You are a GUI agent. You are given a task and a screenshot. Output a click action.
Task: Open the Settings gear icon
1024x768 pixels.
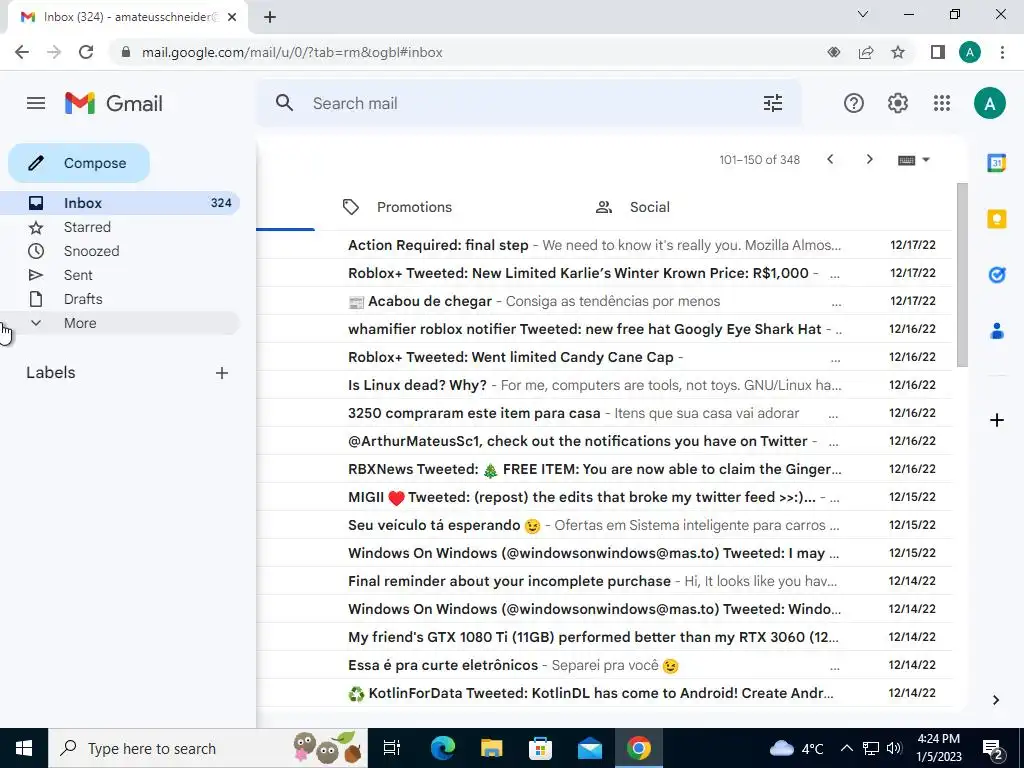[x=898, y=103]
